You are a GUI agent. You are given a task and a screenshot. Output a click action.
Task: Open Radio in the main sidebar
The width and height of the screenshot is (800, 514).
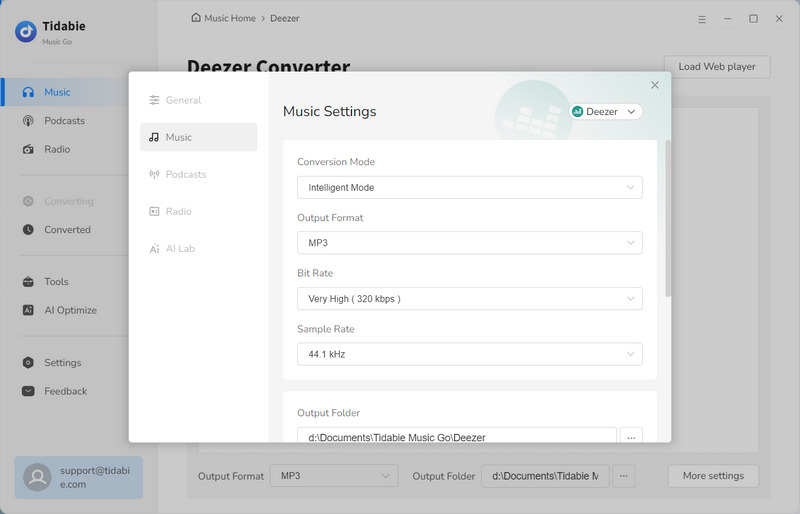coord(65,150)
